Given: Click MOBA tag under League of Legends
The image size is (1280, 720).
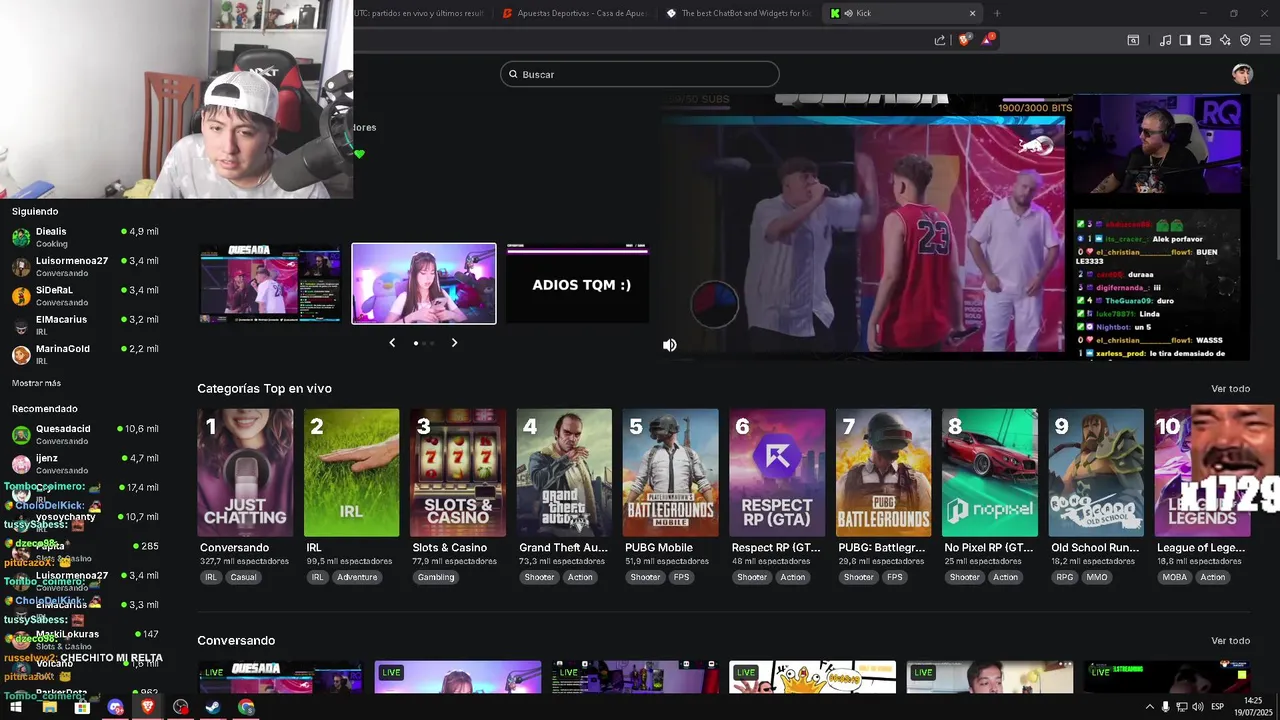Looking at the screenshot, I should (1175, 577).
